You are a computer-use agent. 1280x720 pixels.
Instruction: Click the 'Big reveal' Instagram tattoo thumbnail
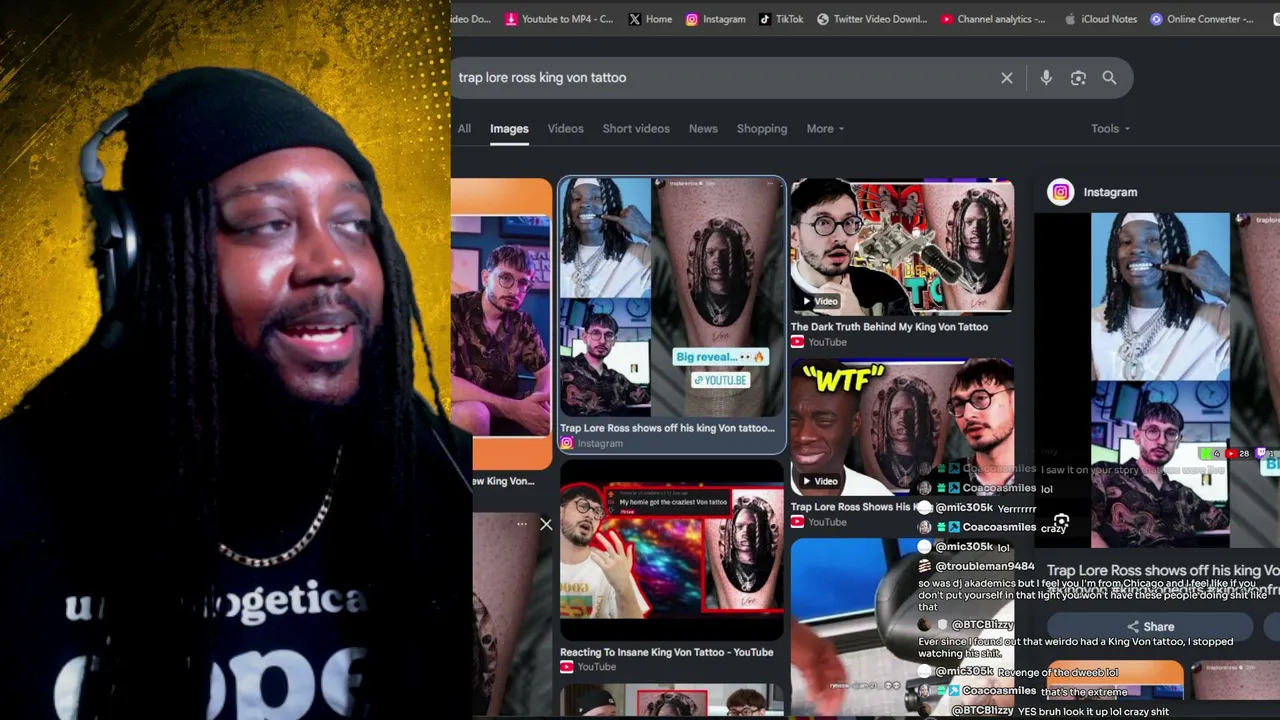click(672, 297)
